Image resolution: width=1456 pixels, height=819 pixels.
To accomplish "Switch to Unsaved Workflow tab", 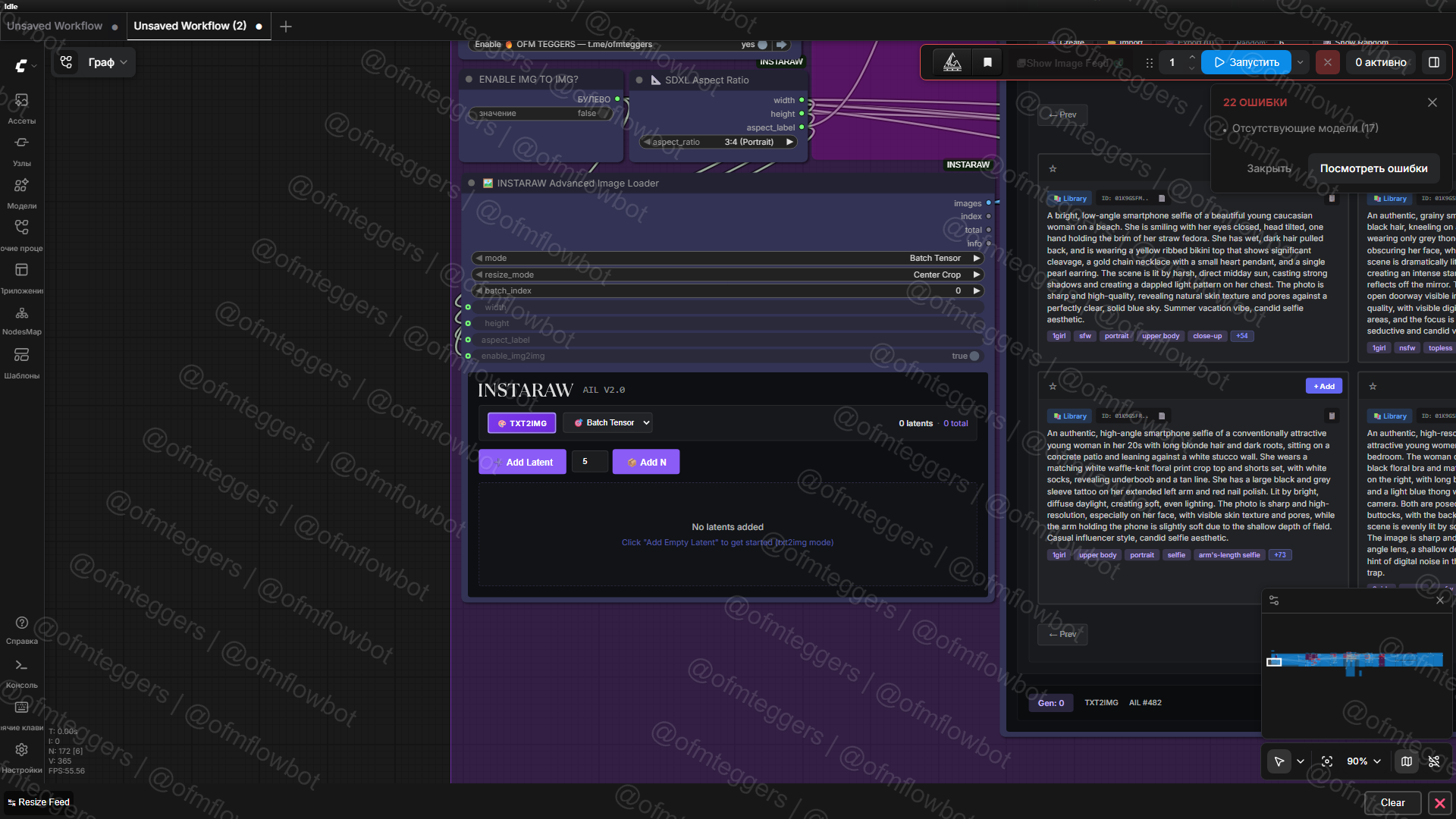I will click(55, 26).
